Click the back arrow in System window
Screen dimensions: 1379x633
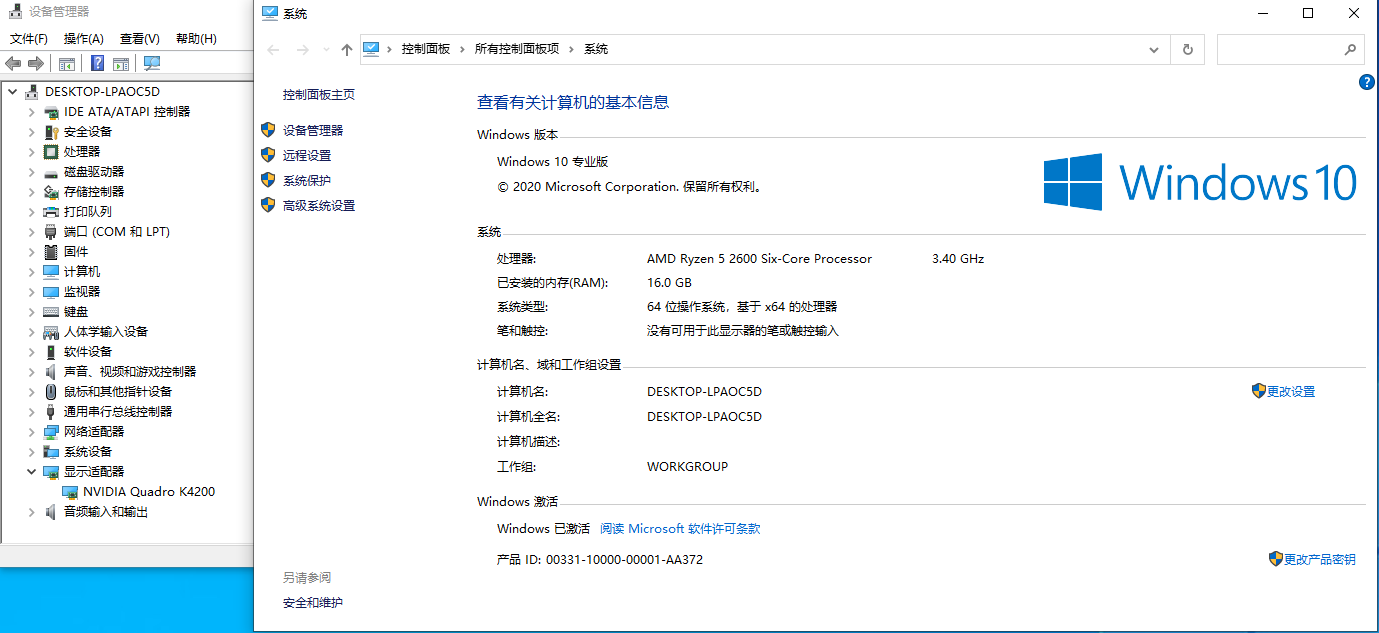(274, 49)
